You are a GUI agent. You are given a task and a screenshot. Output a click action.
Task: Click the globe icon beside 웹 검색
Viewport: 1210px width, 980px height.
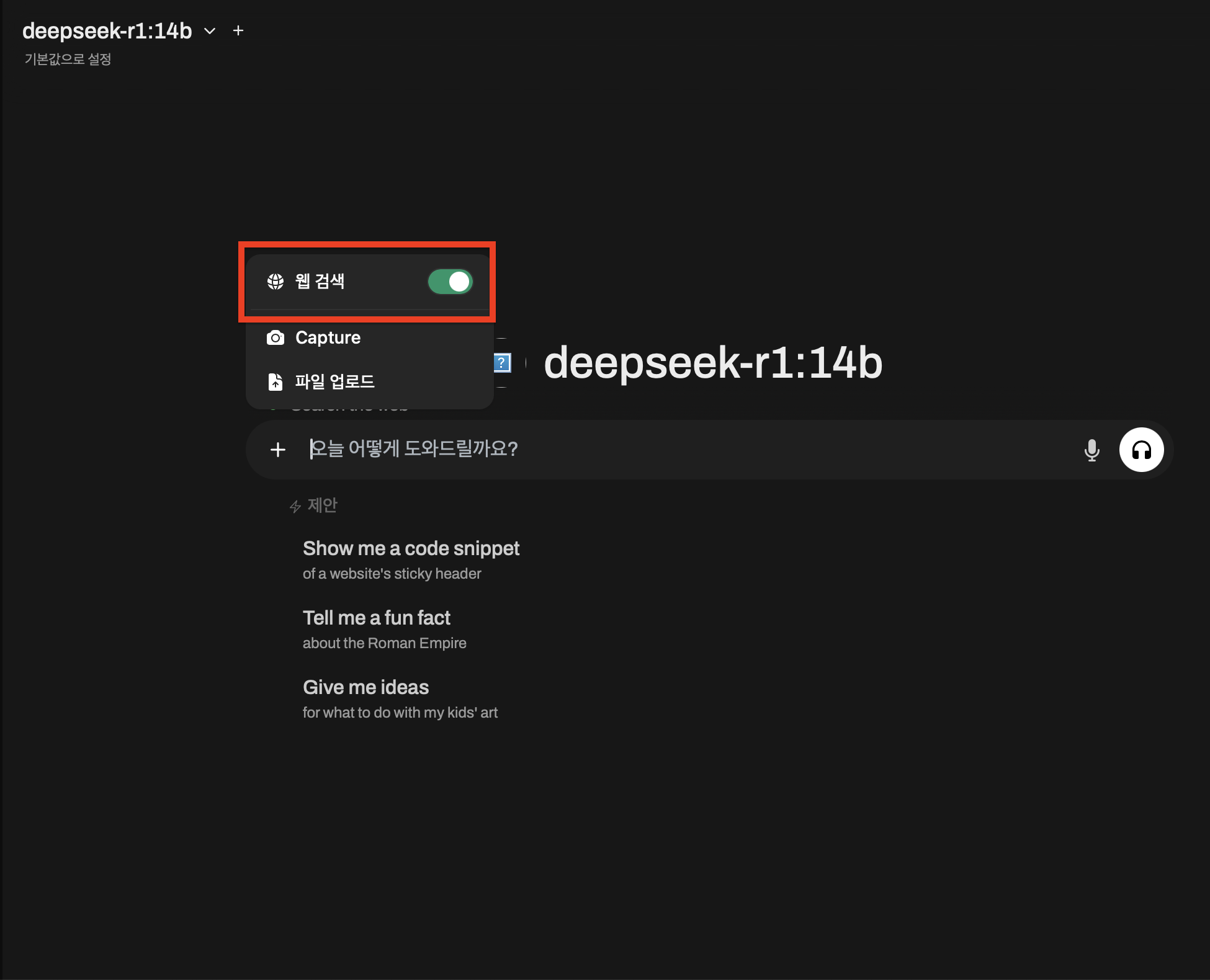(x=276, y=282)
